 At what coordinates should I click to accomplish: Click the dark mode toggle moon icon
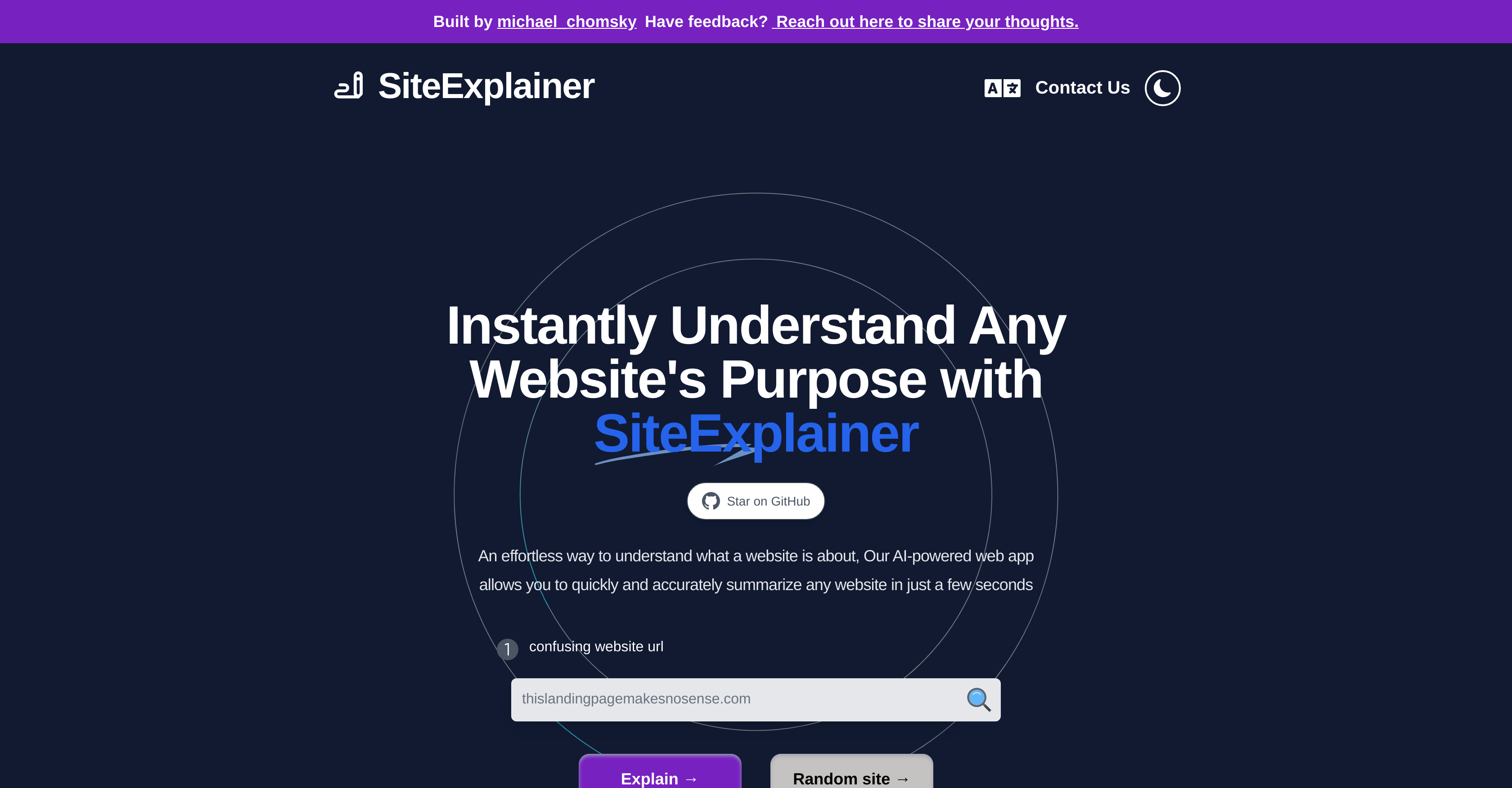point(1162,88)
